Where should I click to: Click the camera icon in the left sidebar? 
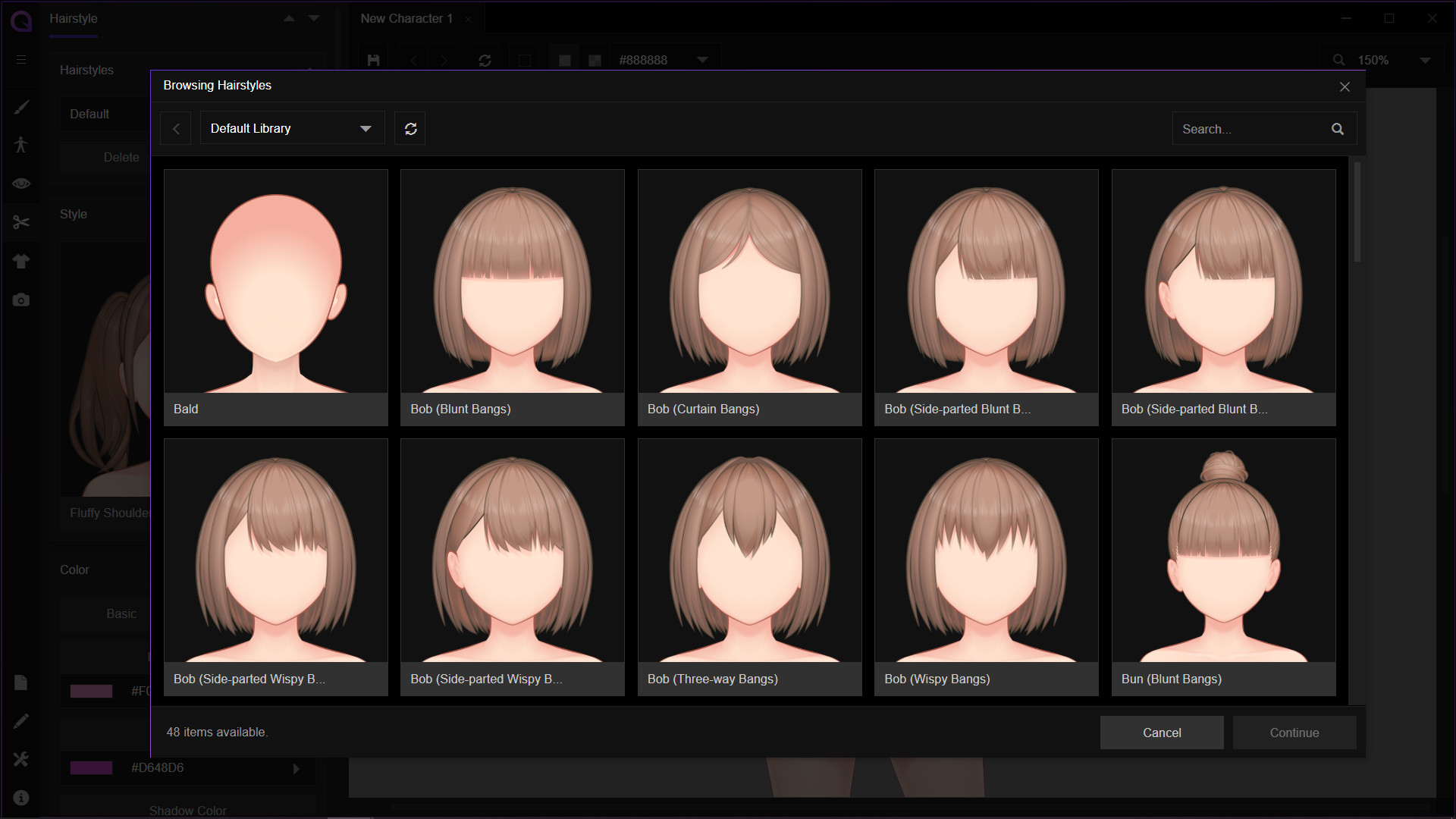21,300
